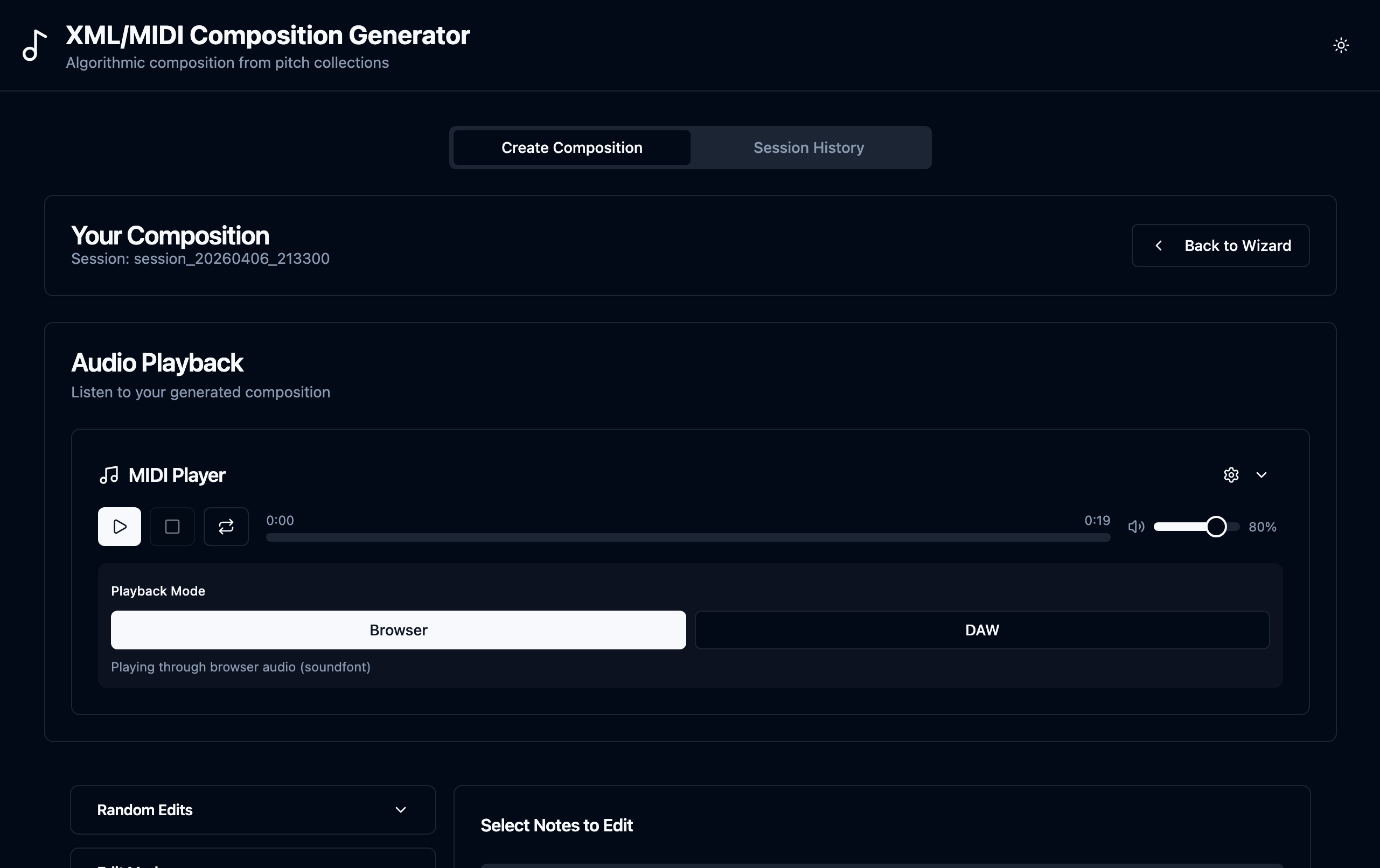This screenshot has width=1380, height=868.
Task: Collapse the MIDI Player panel
Action: (1263, 474)
